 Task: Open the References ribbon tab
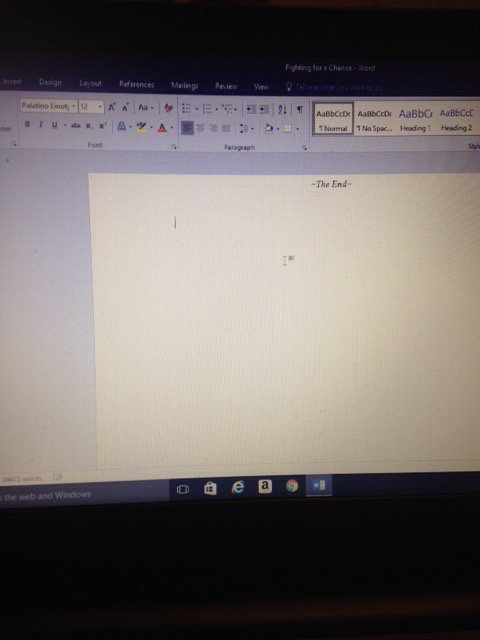coord(136,84)
